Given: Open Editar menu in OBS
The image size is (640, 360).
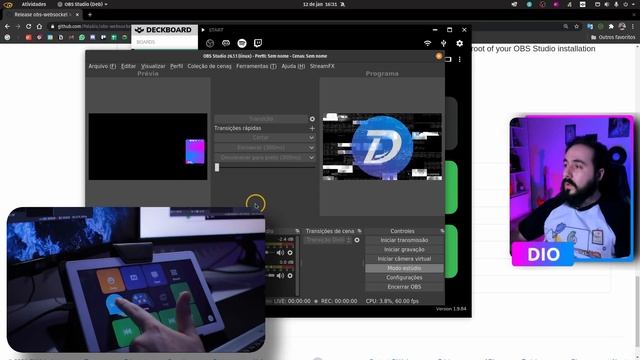Looking at the screenshot, I should pyautogui.click(x=128, y=66).
